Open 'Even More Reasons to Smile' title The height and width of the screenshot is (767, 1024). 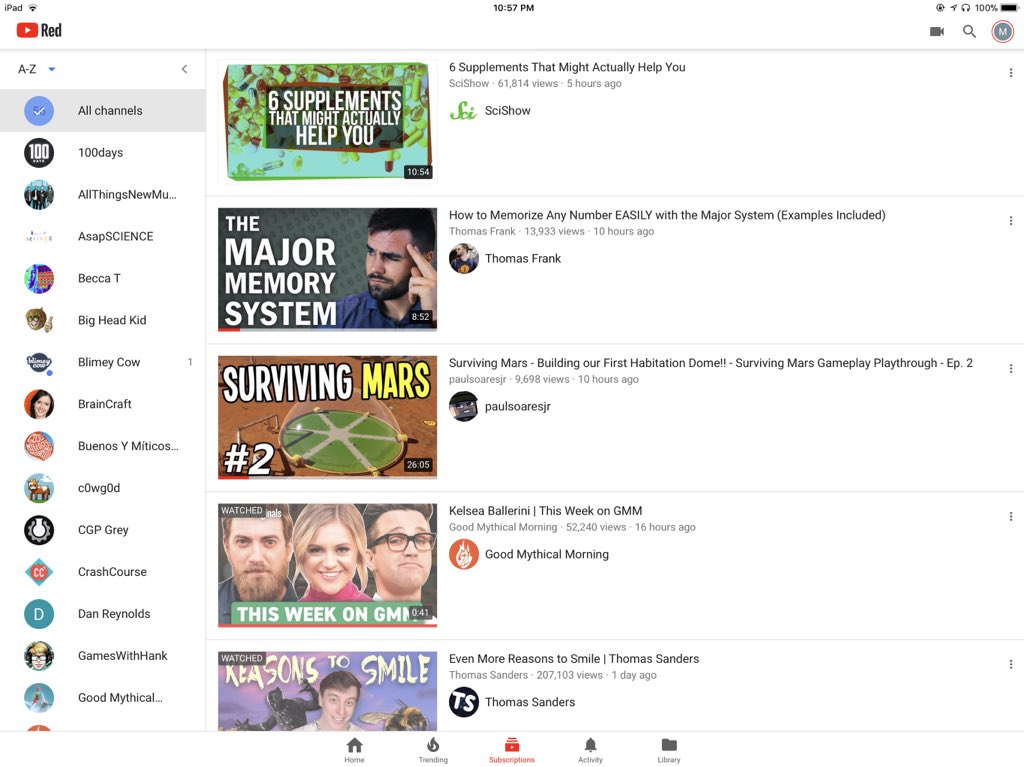[x=573, y=659]
